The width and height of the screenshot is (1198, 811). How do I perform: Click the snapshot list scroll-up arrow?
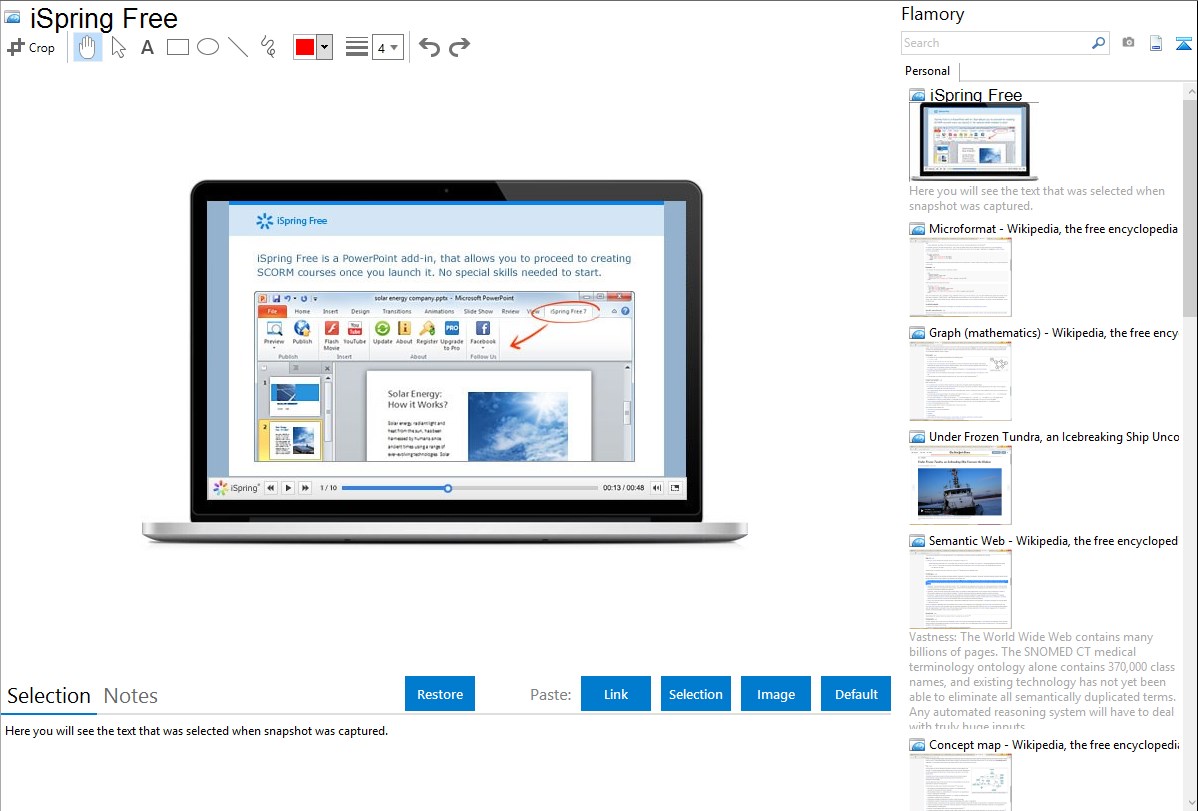tap(1190, 92)
